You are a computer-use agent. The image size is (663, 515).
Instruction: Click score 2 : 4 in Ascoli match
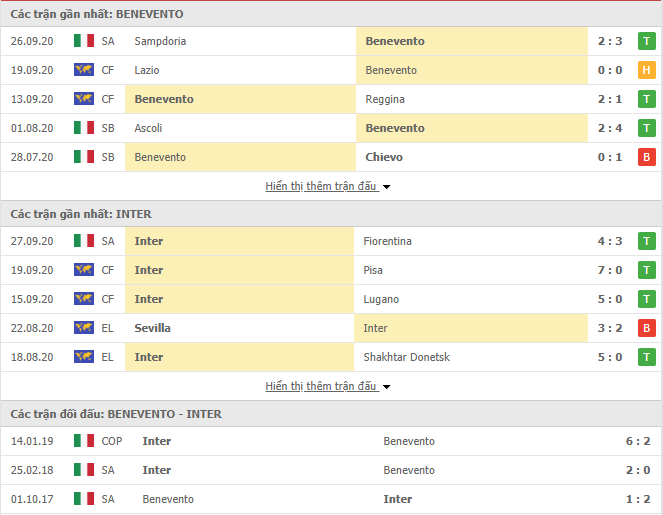point(610,128)
